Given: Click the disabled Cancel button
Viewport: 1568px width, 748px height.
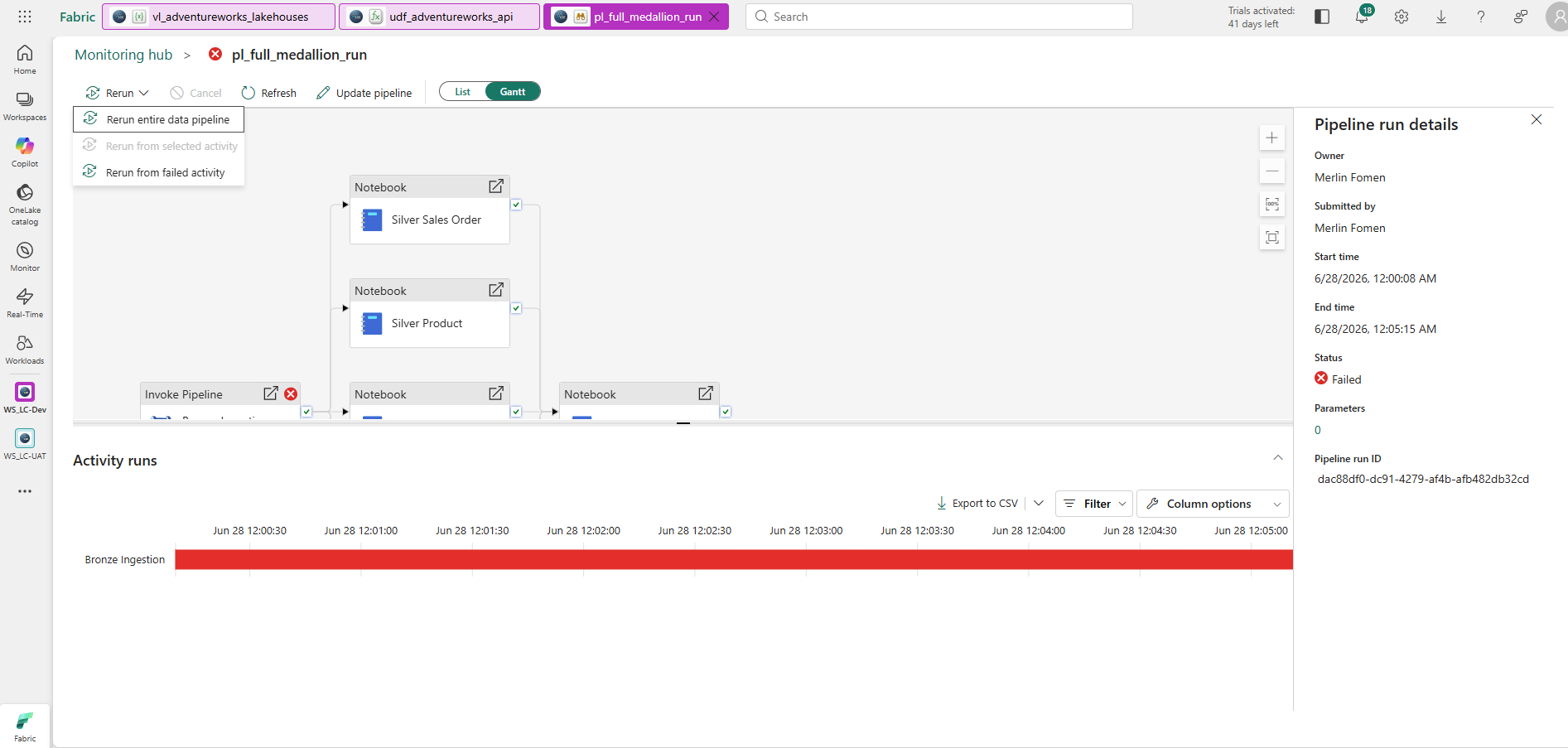Looking at the screenshot, I should click(x=195, y=93).
